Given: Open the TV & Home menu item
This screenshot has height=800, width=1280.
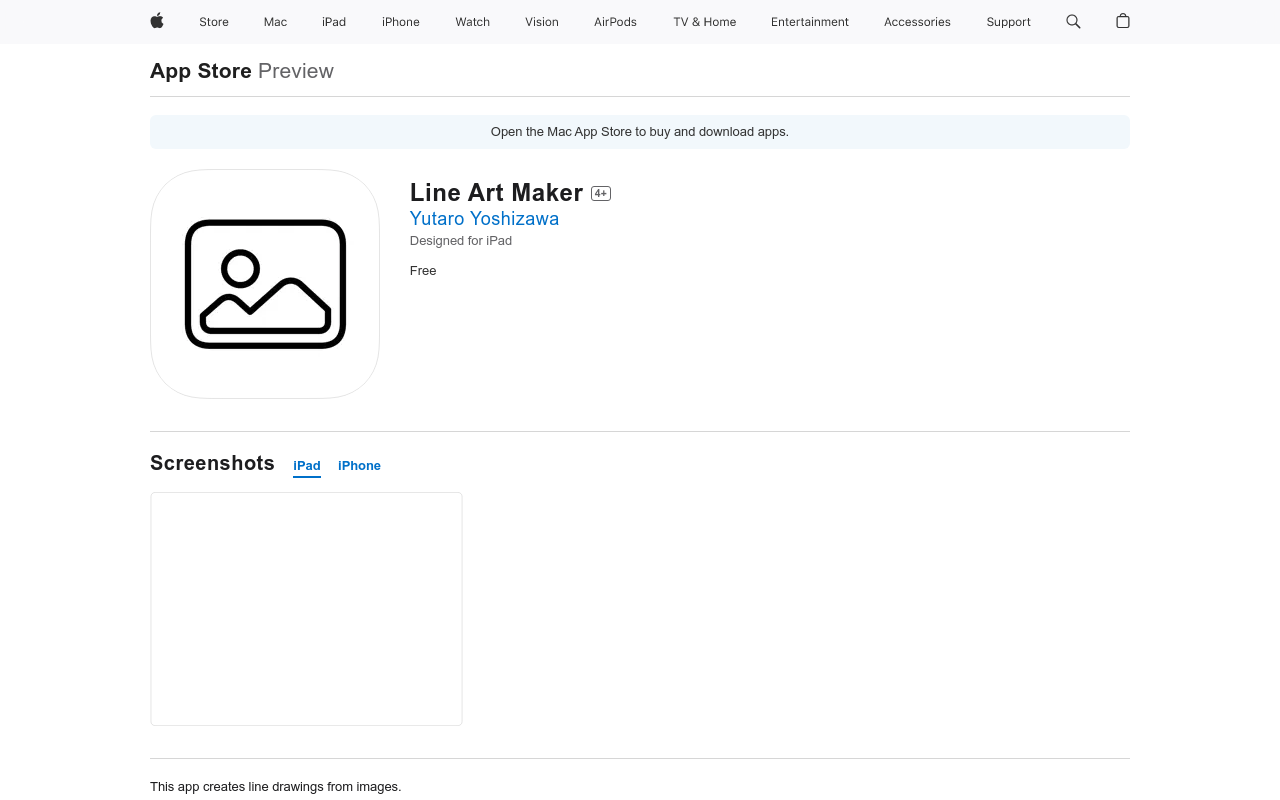Looking at the screenshot, I should coord(705,22).
